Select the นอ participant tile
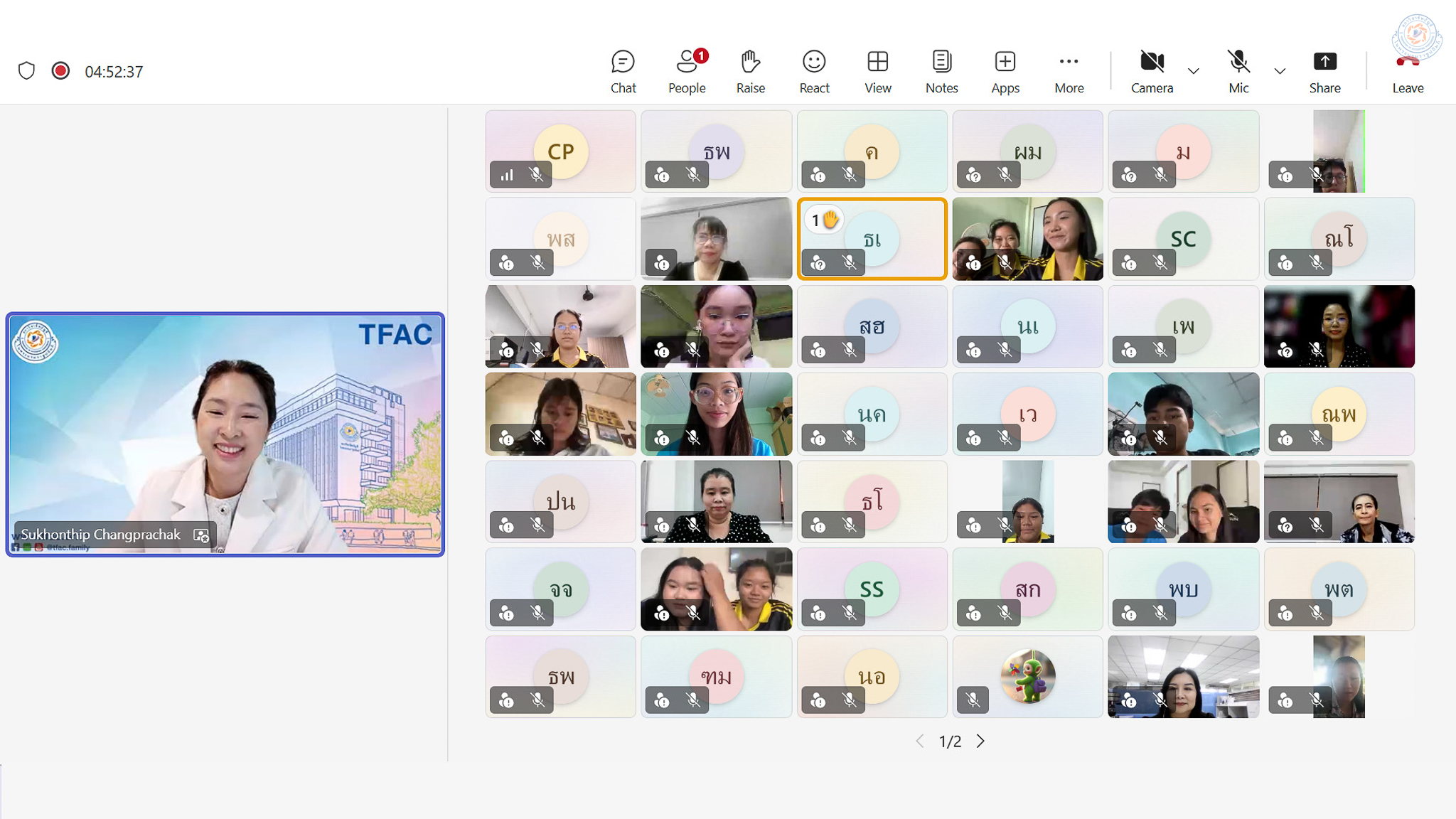Viewport: 1456px width, 819px height. (x=872, y=676)
